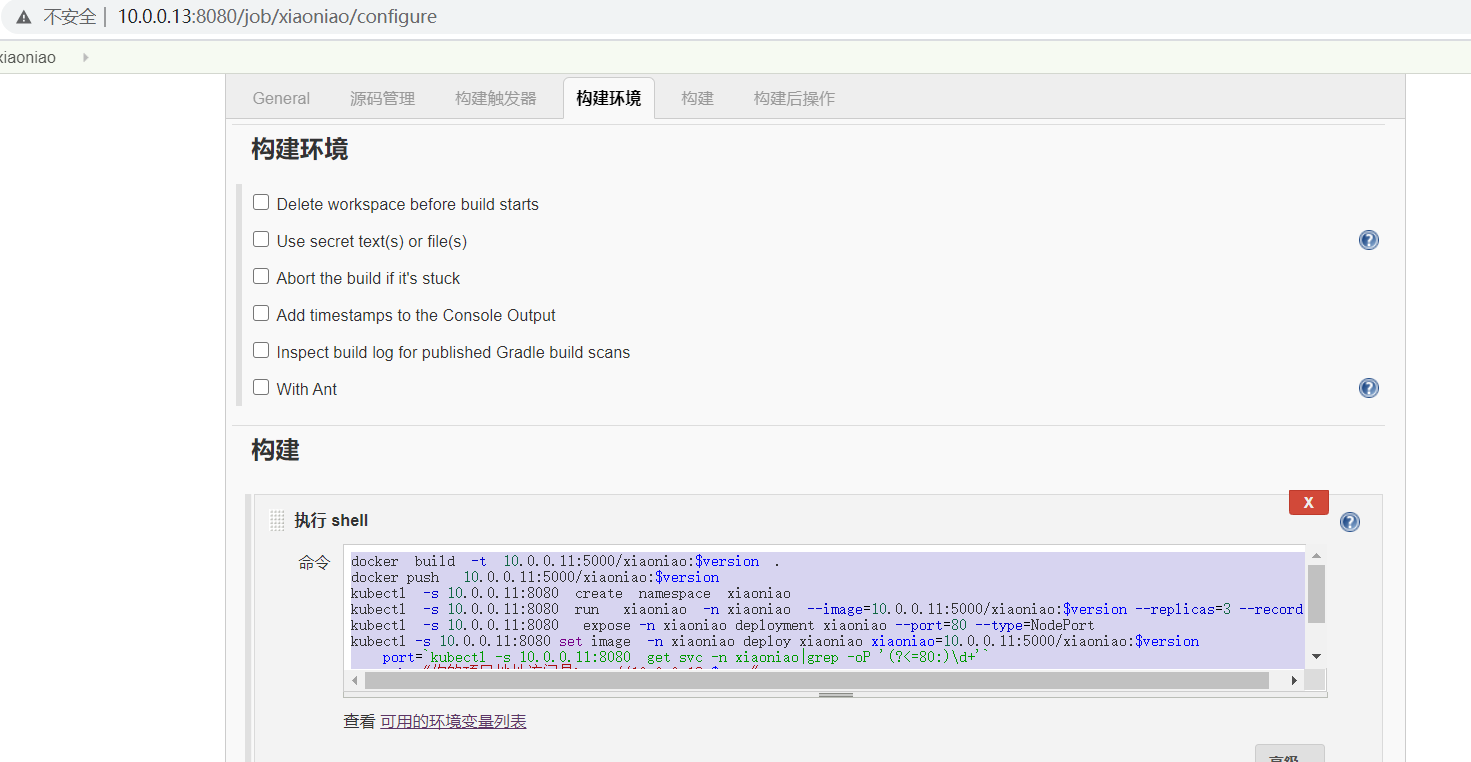This screenshot has width=1471, height=762.
Task: Toggle Abort the build if it's stuck
Action: tap(261, 277)
